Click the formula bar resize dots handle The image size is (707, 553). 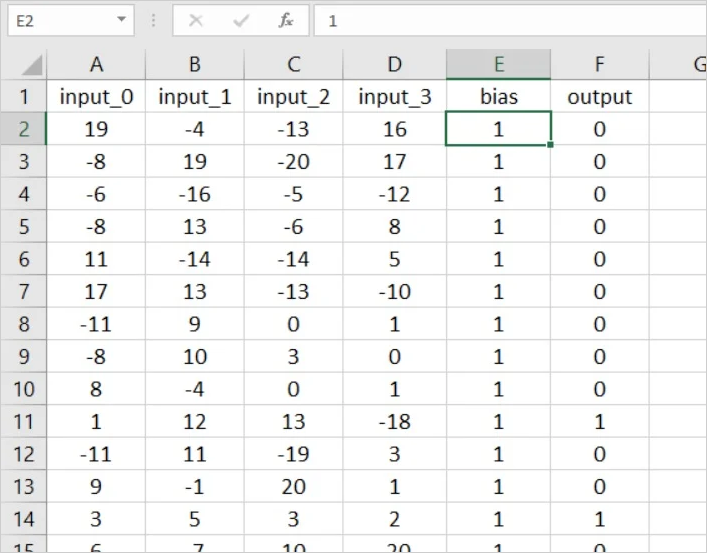tap(153, 20)
